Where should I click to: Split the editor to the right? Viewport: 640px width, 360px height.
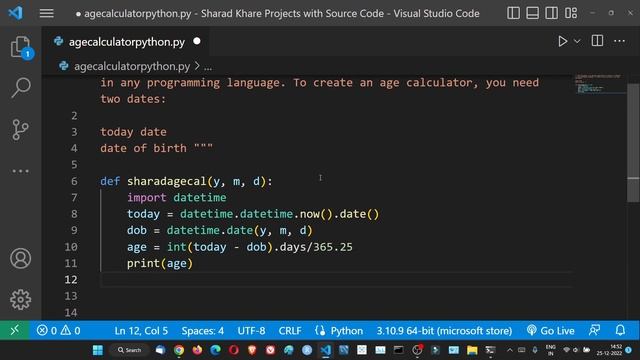tap(597, 41)
